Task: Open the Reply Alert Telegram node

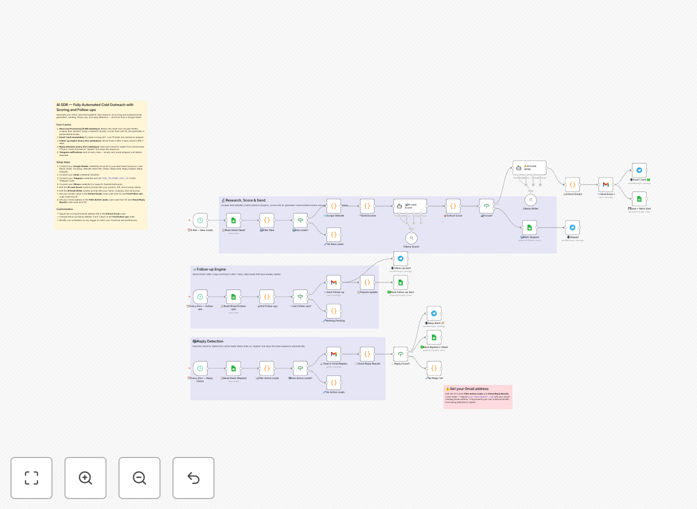Action: click(434, 313)
